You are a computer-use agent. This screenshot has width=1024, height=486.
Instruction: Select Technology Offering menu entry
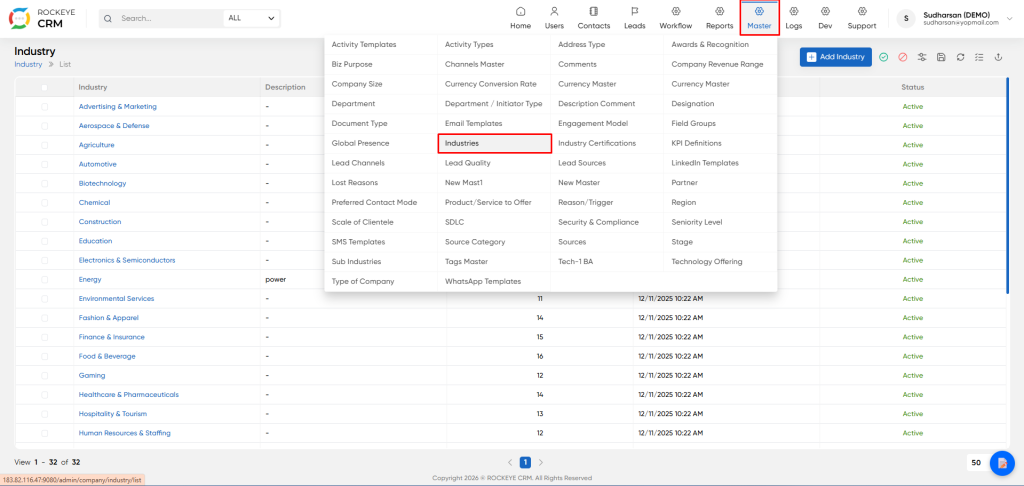click(x=707, y=261)
